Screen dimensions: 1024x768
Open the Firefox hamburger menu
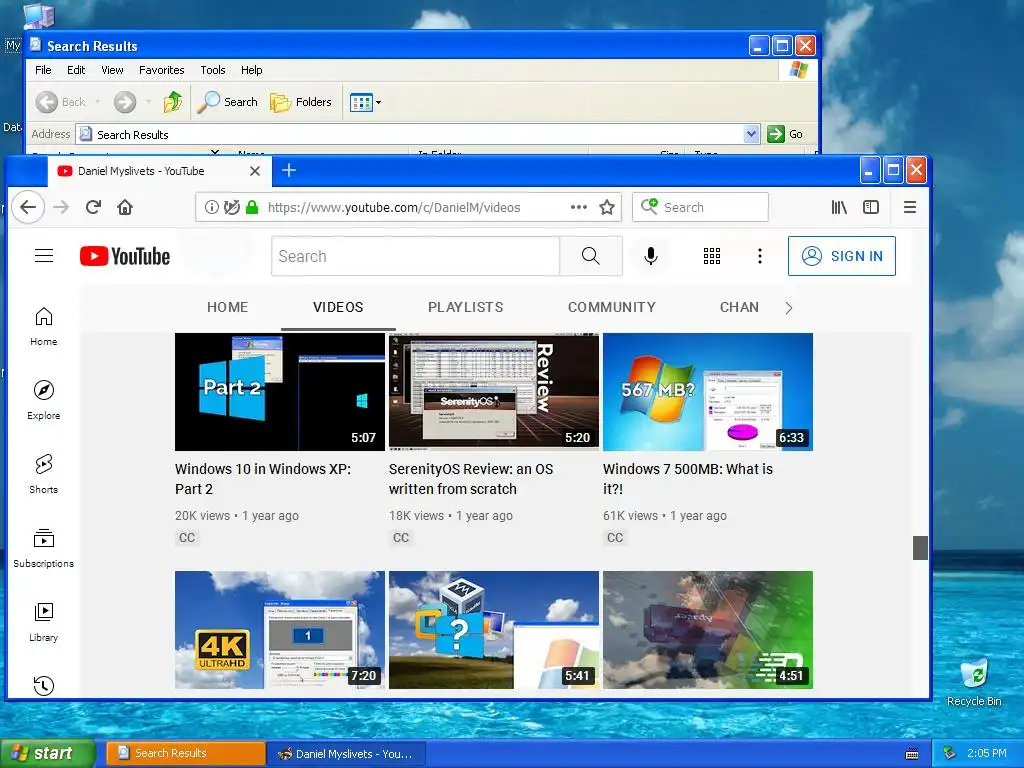[x=910, y=207]
